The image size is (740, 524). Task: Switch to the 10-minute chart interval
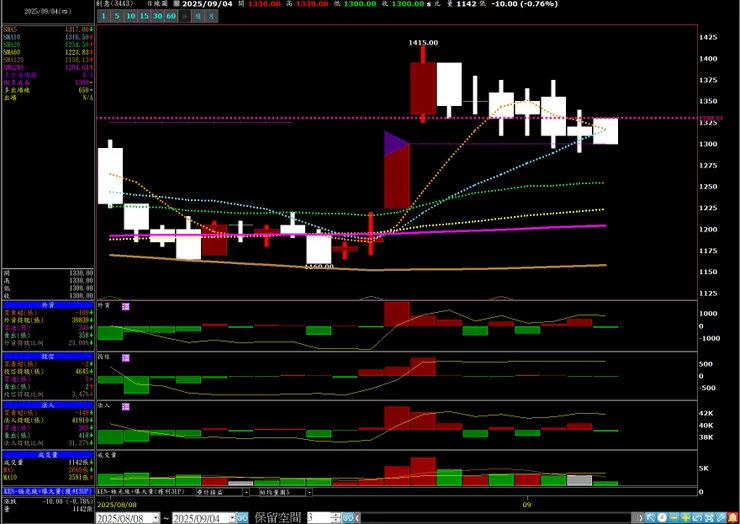[131, 16]
